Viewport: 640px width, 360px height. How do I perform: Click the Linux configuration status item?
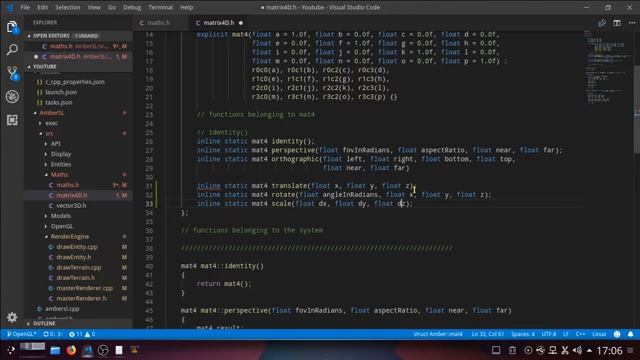(x=599, y=334)
